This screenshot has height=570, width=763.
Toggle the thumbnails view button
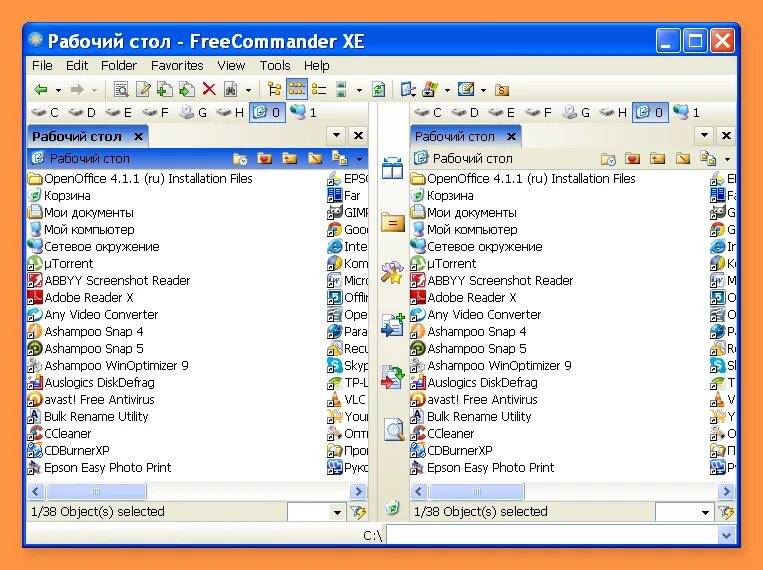coord(341,90)
